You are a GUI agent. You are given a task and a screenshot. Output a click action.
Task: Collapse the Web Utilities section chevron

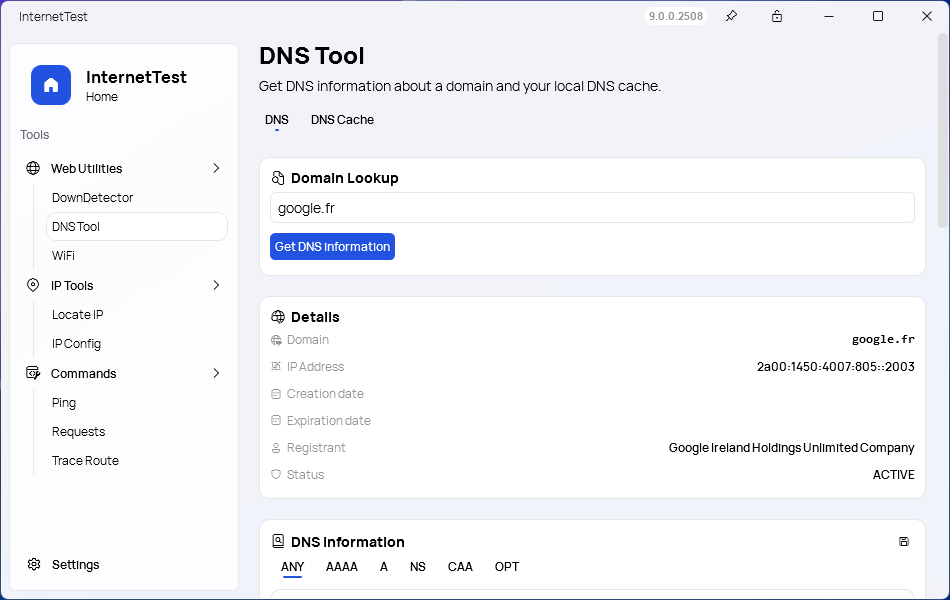[x=216, y=168]
